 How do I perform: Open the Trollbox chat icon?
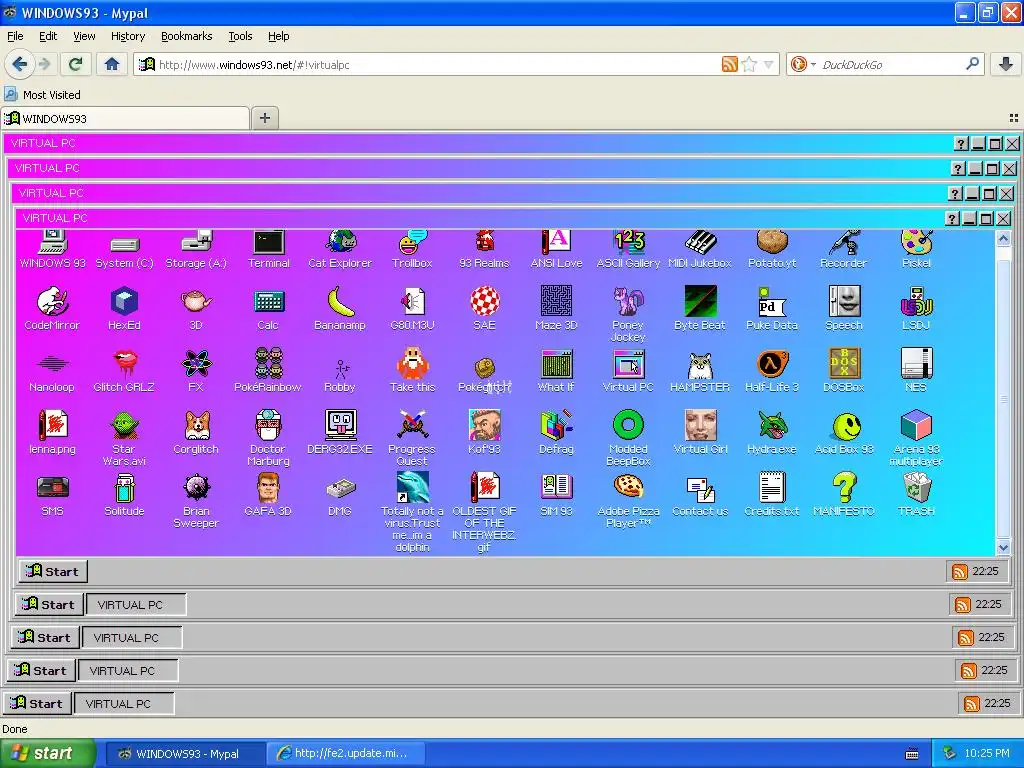tap(412, 250)
